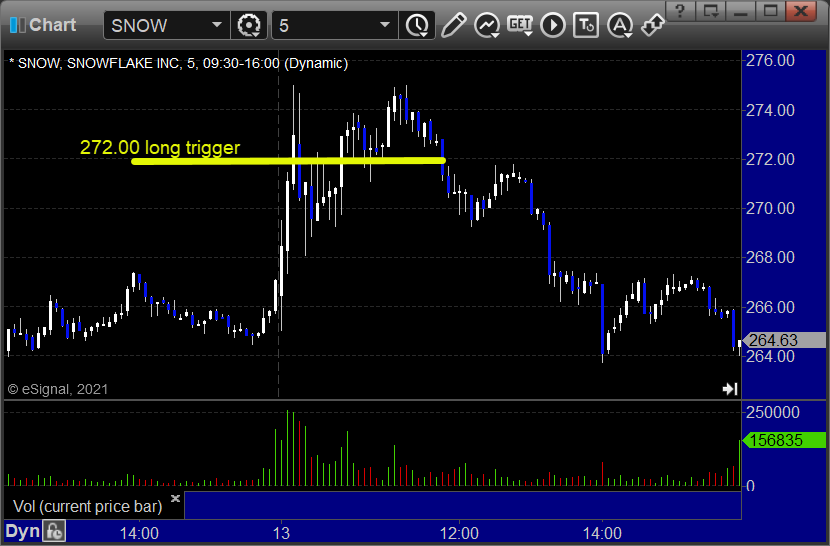
Task: Jump to latest bar arrow icon
Action: click(730, 389)
